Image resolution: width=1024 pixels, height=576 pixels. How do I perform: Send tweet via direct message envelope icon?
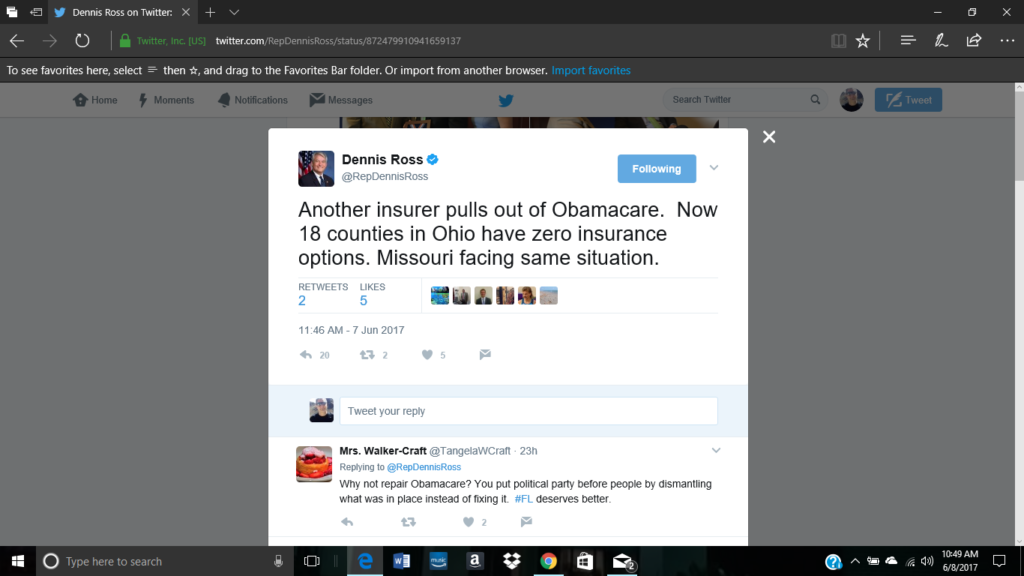(x=485, y=355)
